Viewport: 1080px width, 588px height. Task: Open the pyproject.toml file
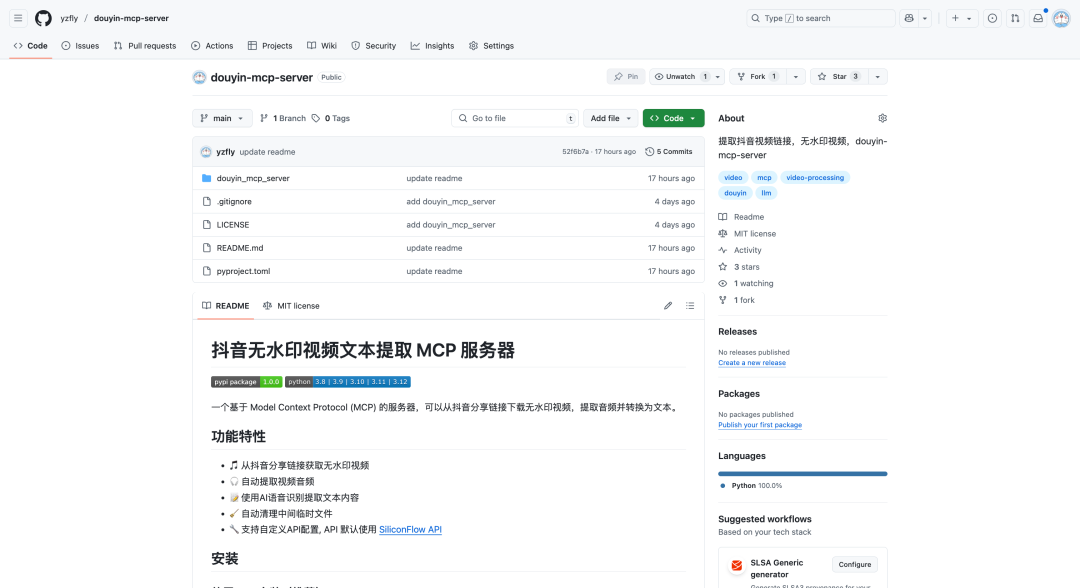point(243,271)
